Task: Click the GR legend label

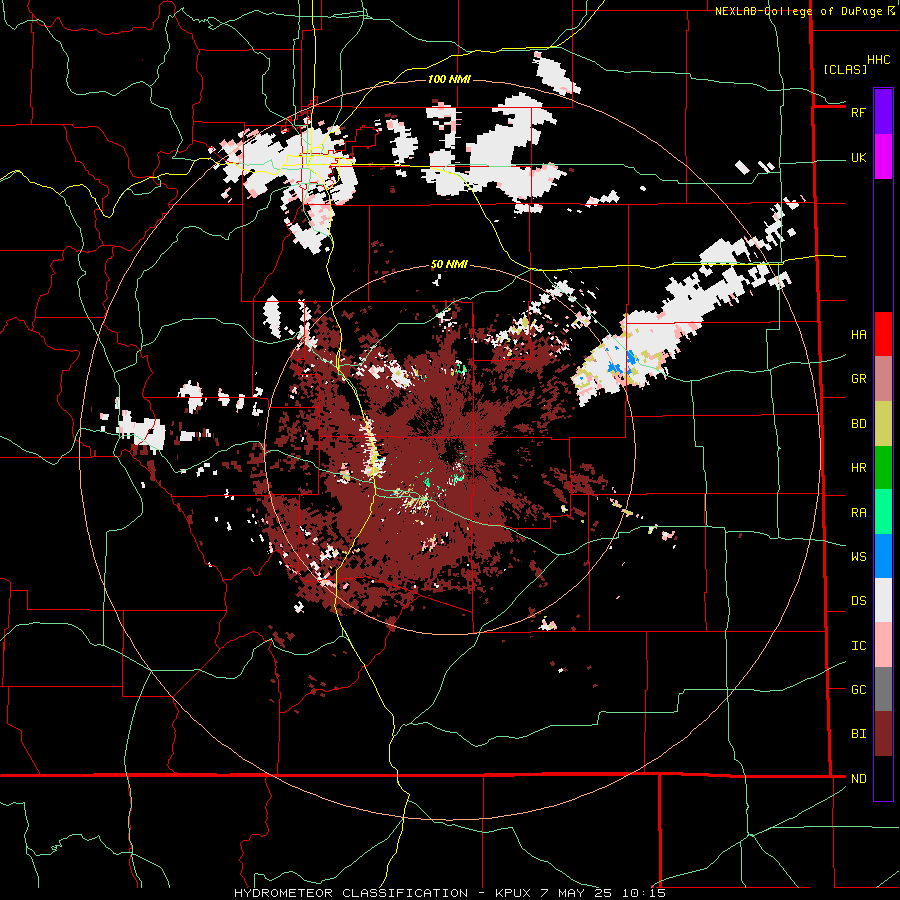Action: (858, 379)
